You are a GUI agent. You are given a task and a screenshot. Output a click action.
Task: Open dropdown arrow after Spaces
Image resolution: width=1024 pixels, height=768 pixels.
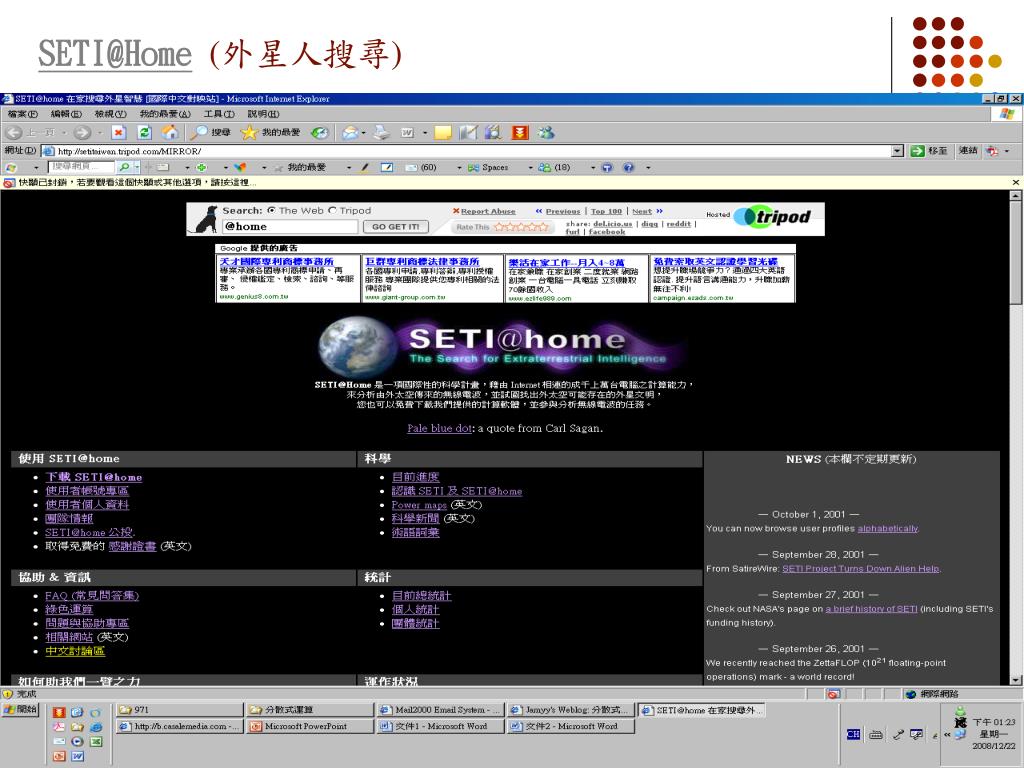pos(530,168)
